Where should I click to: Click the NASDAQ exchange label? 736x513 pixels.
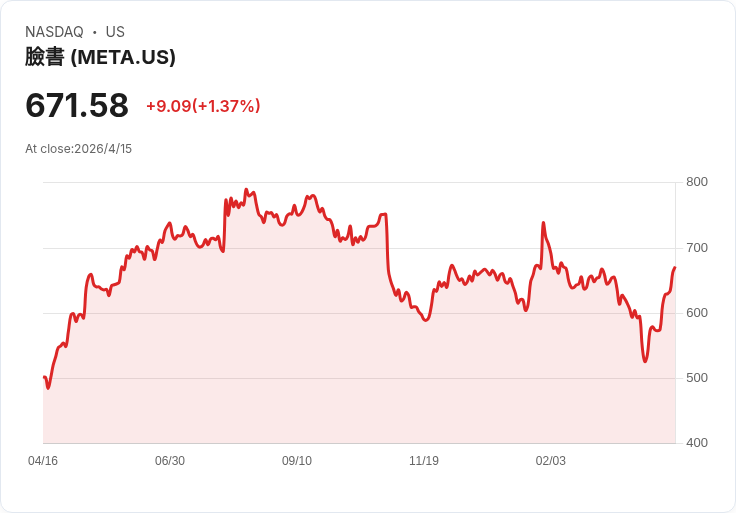click(54, 32)
